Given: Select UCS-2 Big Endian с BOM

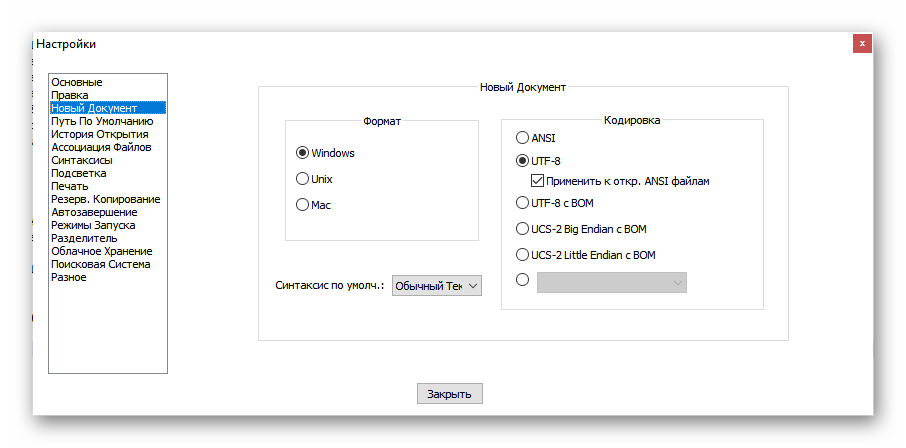Looking at the screenshot, I should coord(522,228).
